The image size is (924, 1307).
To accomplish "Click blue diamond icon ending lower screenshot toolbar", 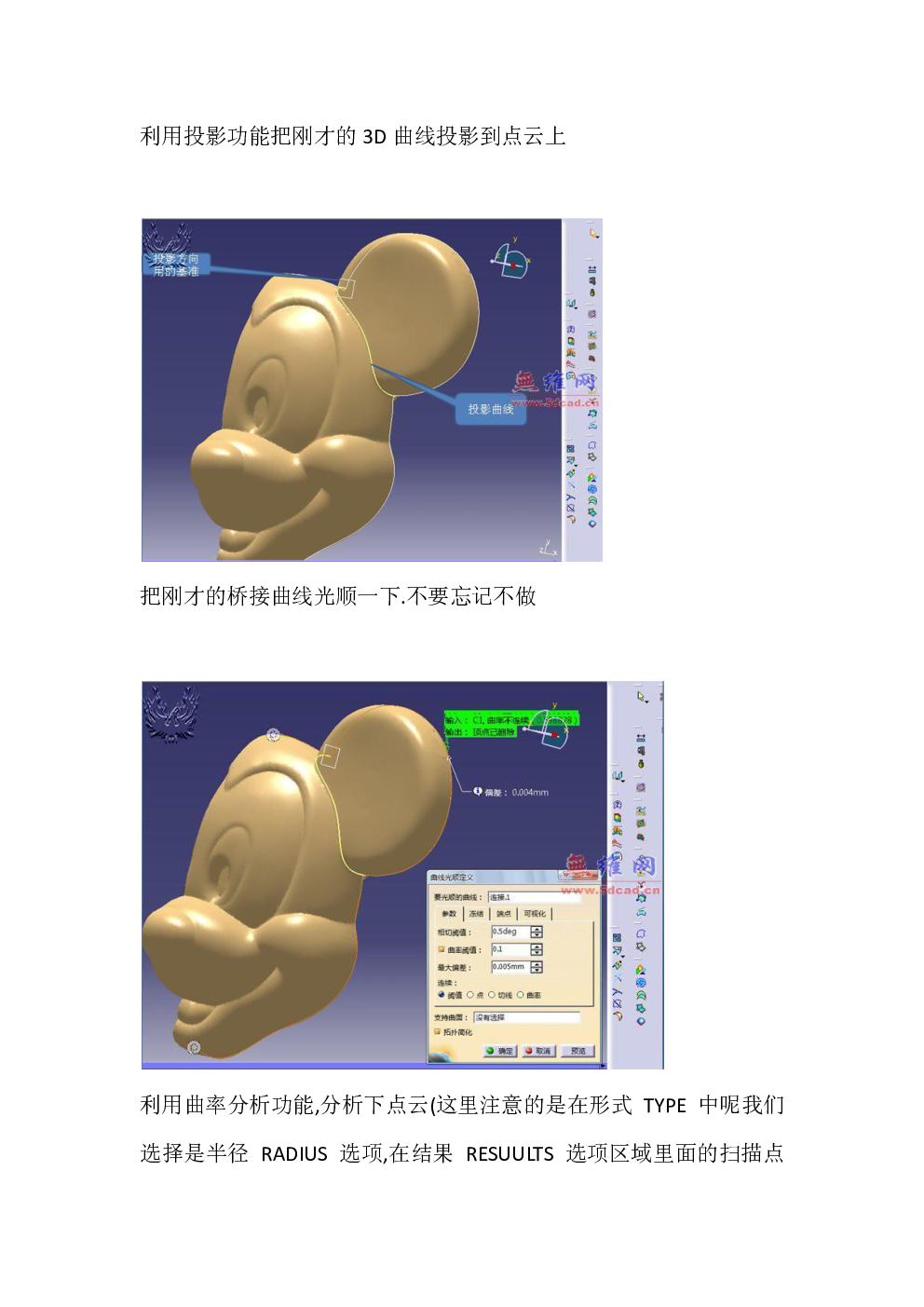I will (x=641, y=1021).
